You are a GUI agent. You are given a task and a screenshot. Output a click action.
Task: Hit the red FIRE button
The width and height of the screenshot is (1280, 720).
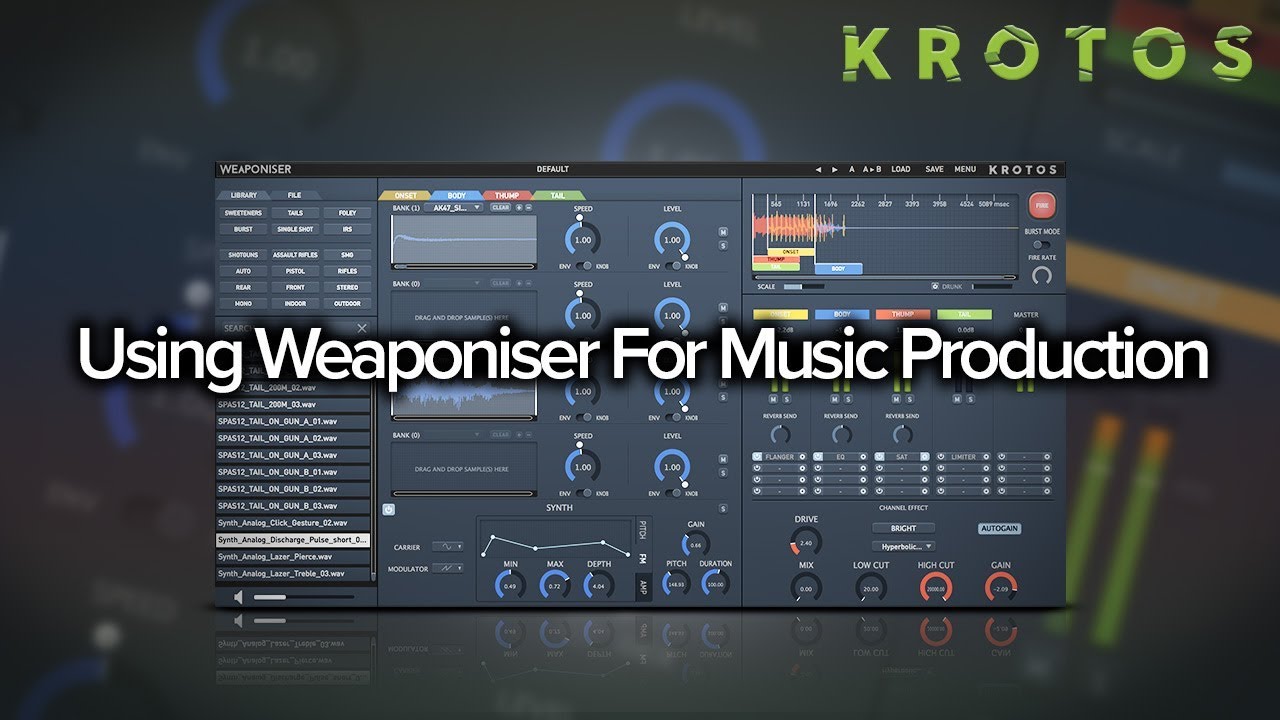(1041, 206)
